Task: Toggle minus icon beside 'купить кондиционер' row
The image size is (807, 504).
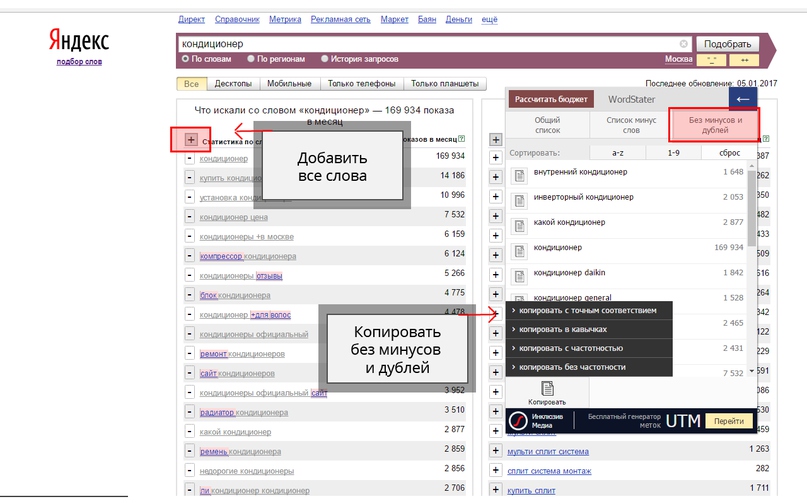Action: (x=189, y=178)
